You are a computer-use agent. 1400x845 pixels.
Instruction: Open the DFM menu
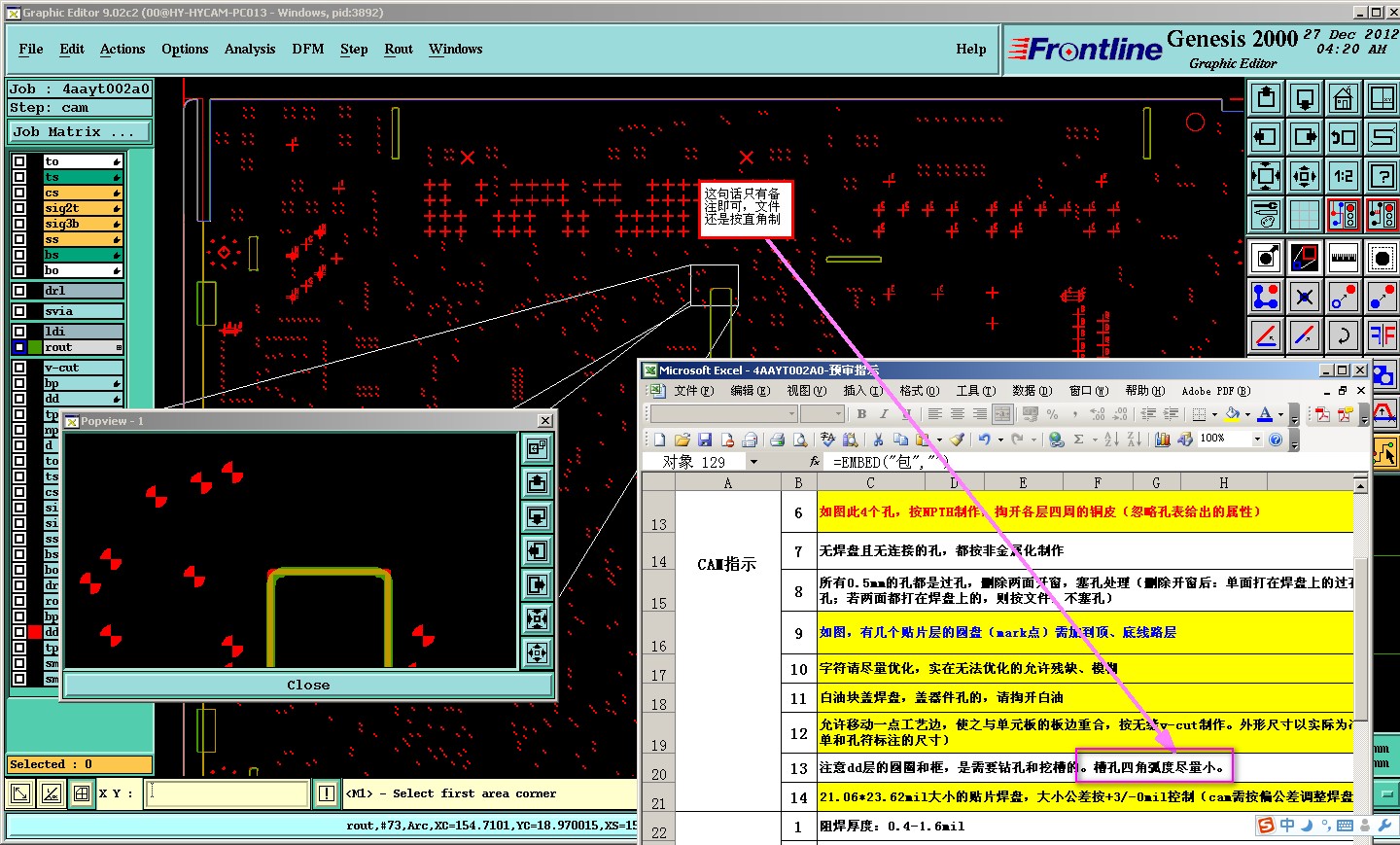(x=307, y=49)
